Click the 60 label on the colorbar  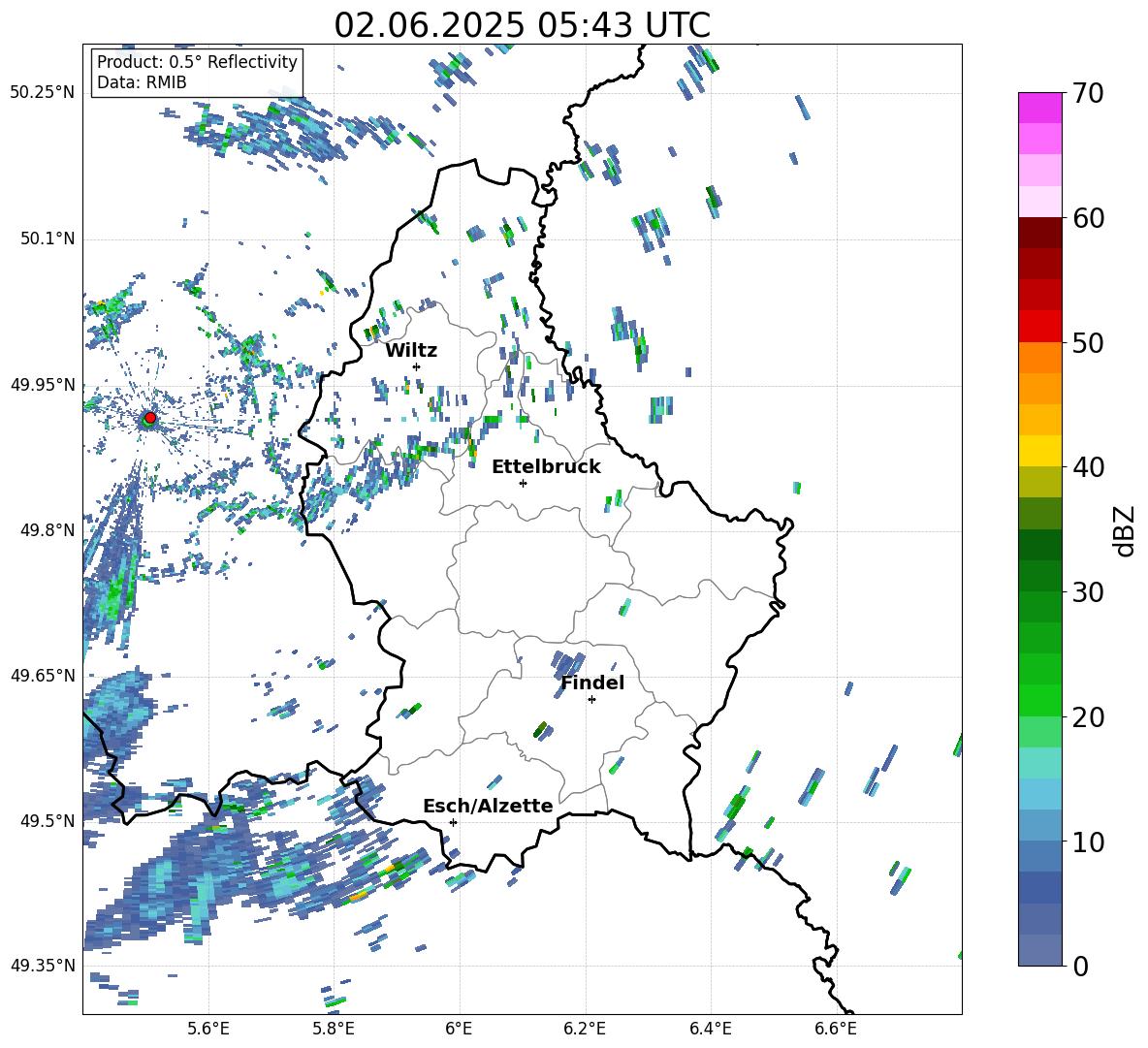[1087, 218]
